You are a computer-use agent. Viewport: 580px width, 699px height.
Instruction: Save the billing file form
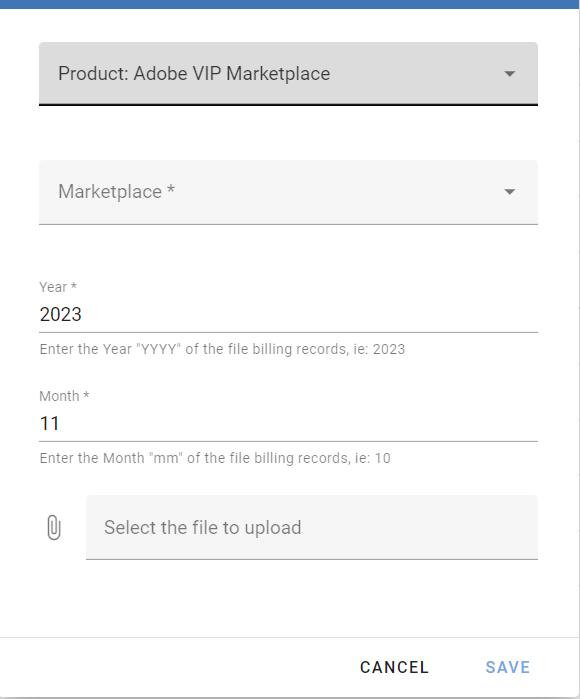507,667
